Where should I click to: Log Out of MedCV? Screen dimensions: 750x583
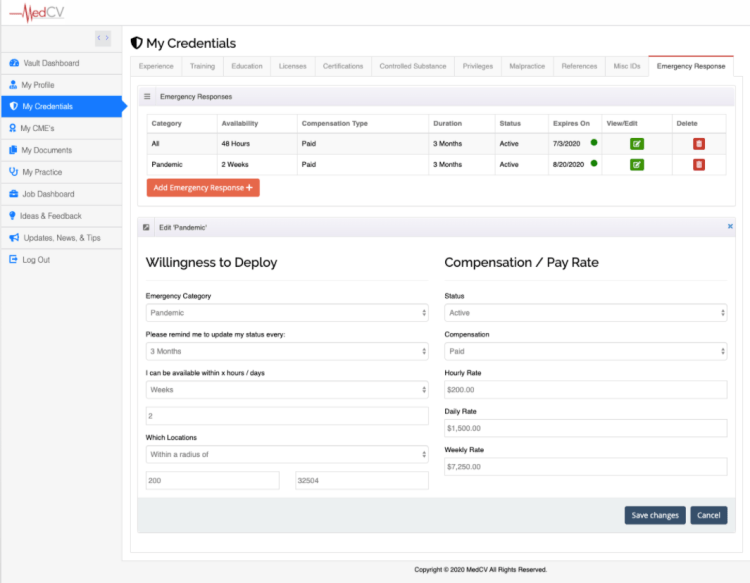click(x=61, y=260)
